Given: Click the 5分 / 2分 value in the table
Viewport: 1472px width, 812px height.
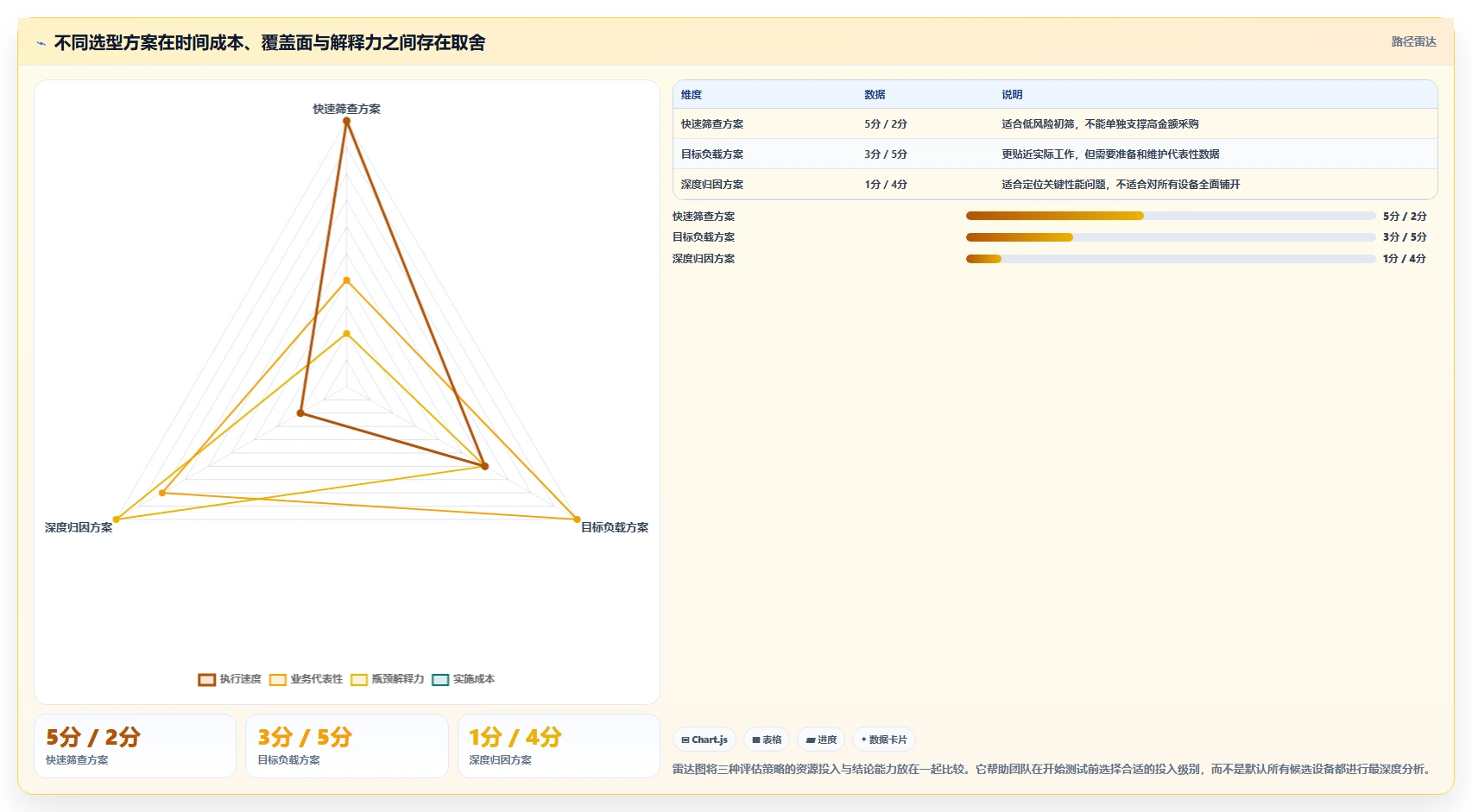Looking at the screenshot, I should point(886,124).
